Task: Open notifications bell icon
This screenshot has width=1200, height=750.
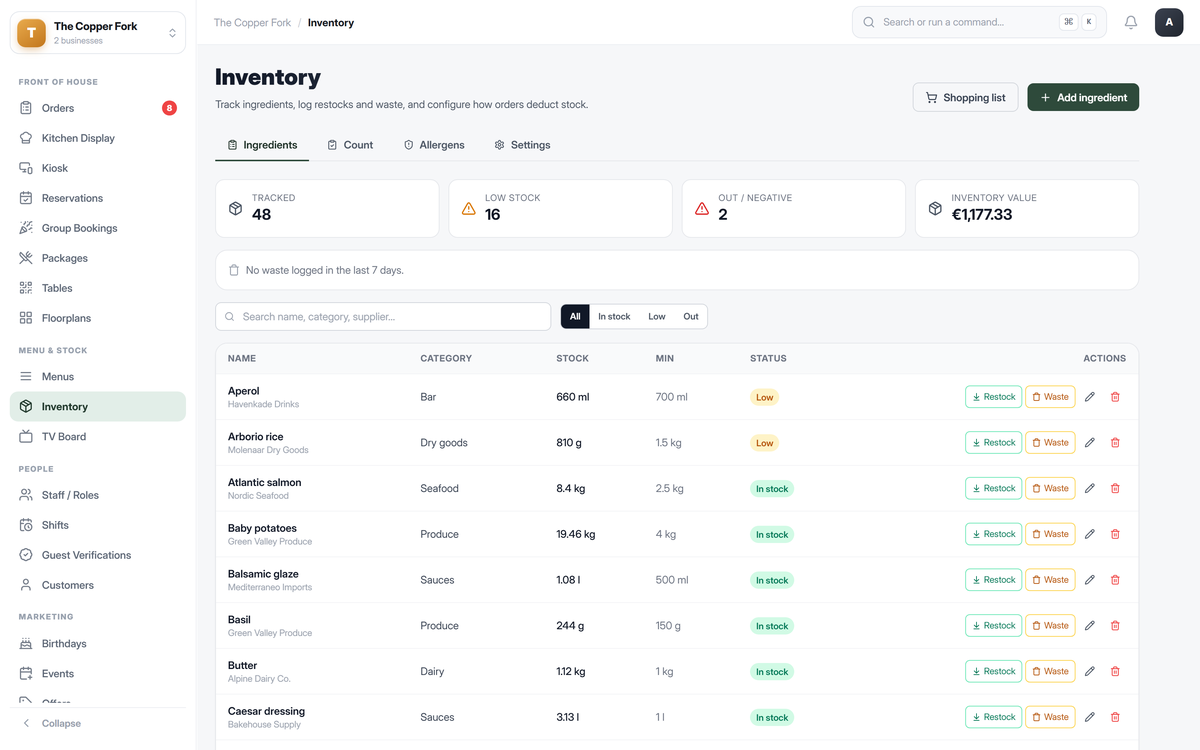Action: (1131, 22)
